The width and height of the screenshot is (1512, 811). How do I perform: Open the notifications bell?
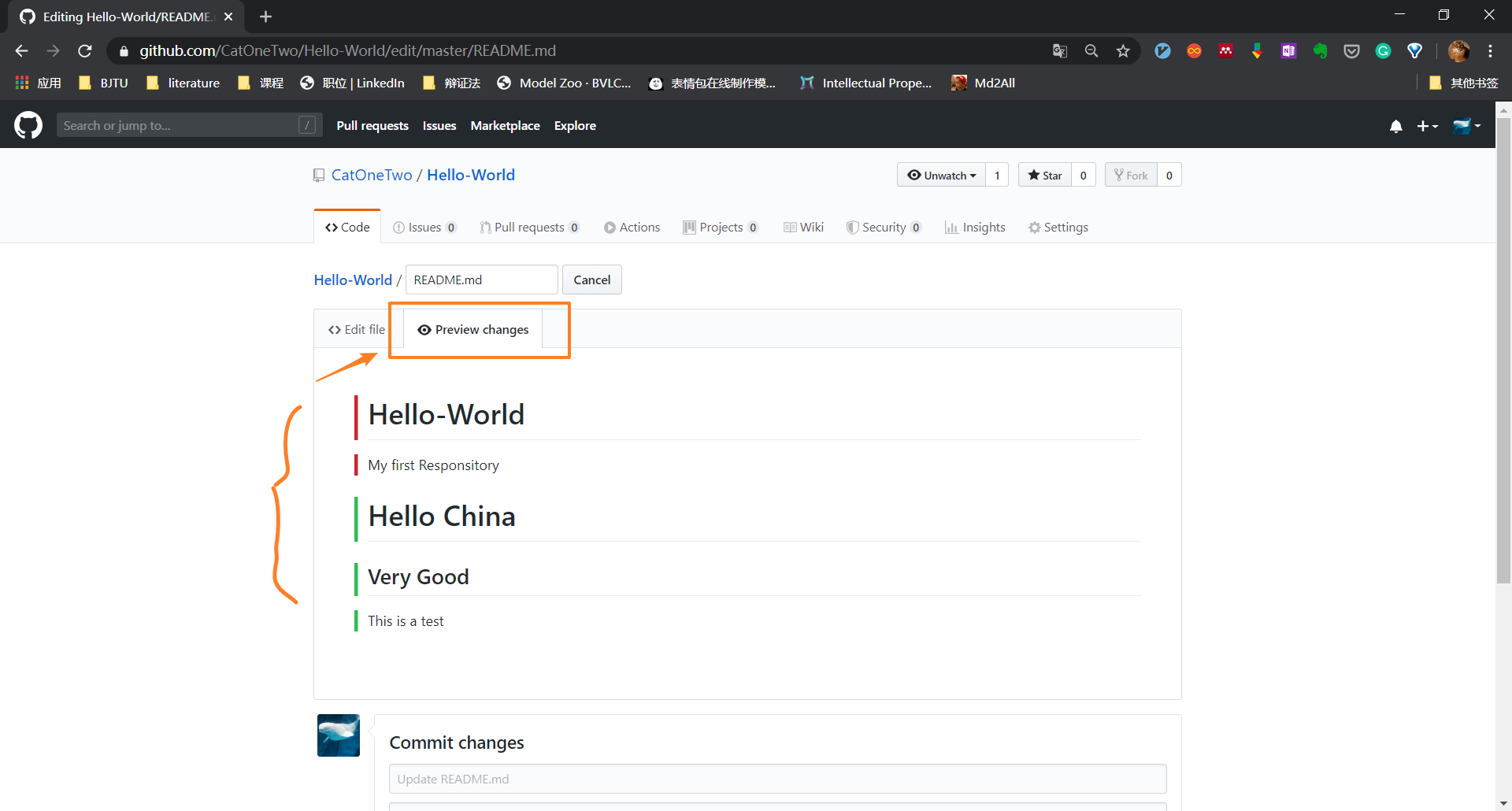point(1395,126)
